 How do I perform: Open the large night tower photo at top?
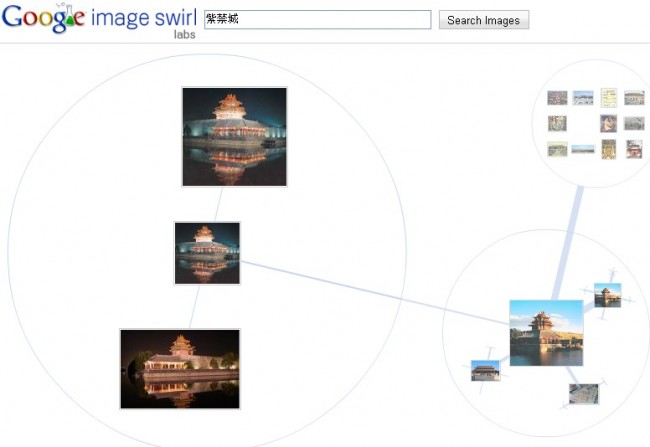pyautogui.click(x=234, y=136)
